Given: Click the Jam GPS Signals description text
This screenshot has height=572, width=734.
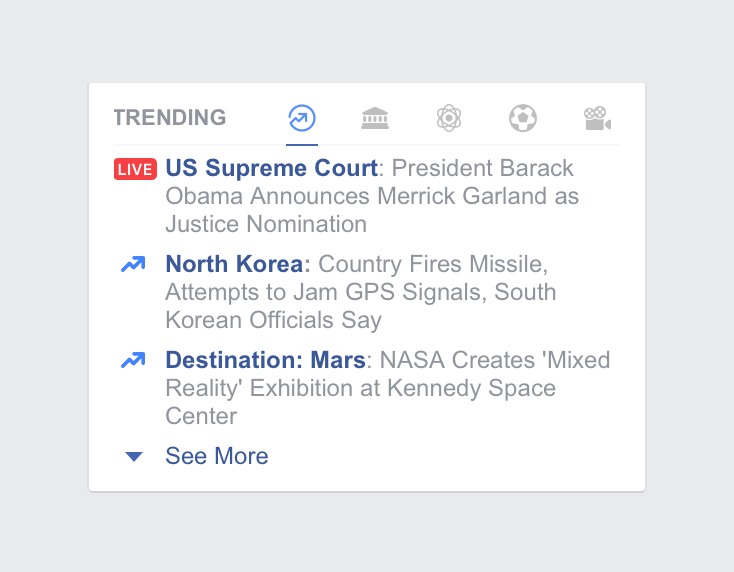Looking at the screenshot, I should point(360,292).
